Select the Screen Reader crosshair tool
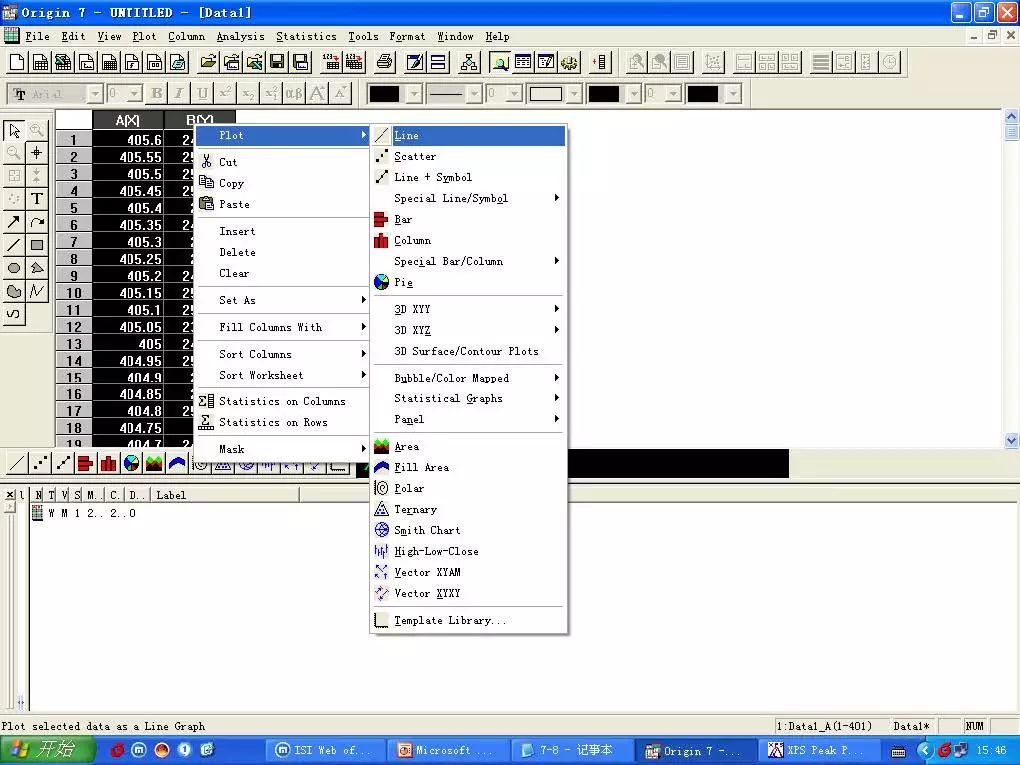 coord(37,153)
